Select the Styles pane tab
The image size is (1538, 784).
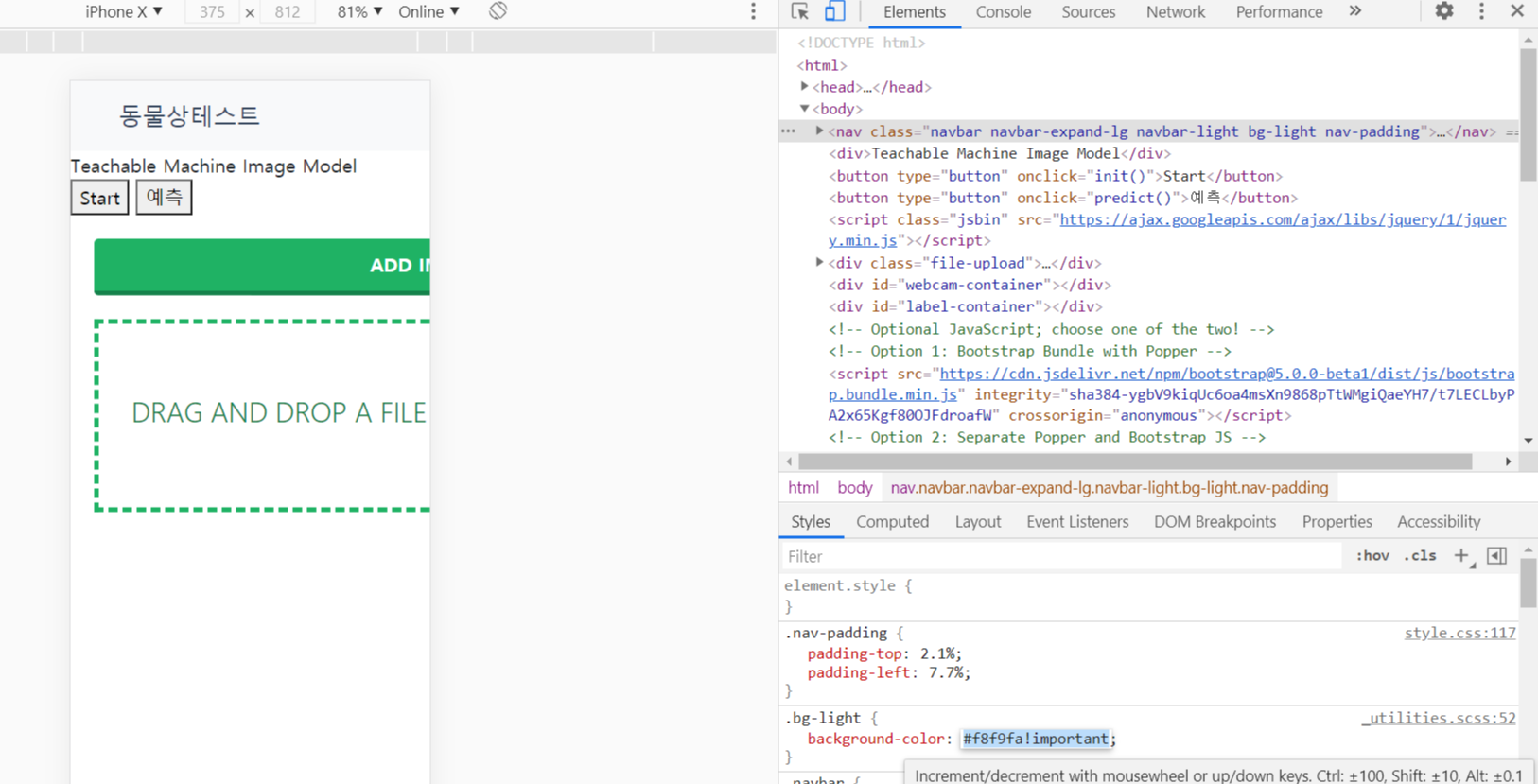tap(811, 522)
